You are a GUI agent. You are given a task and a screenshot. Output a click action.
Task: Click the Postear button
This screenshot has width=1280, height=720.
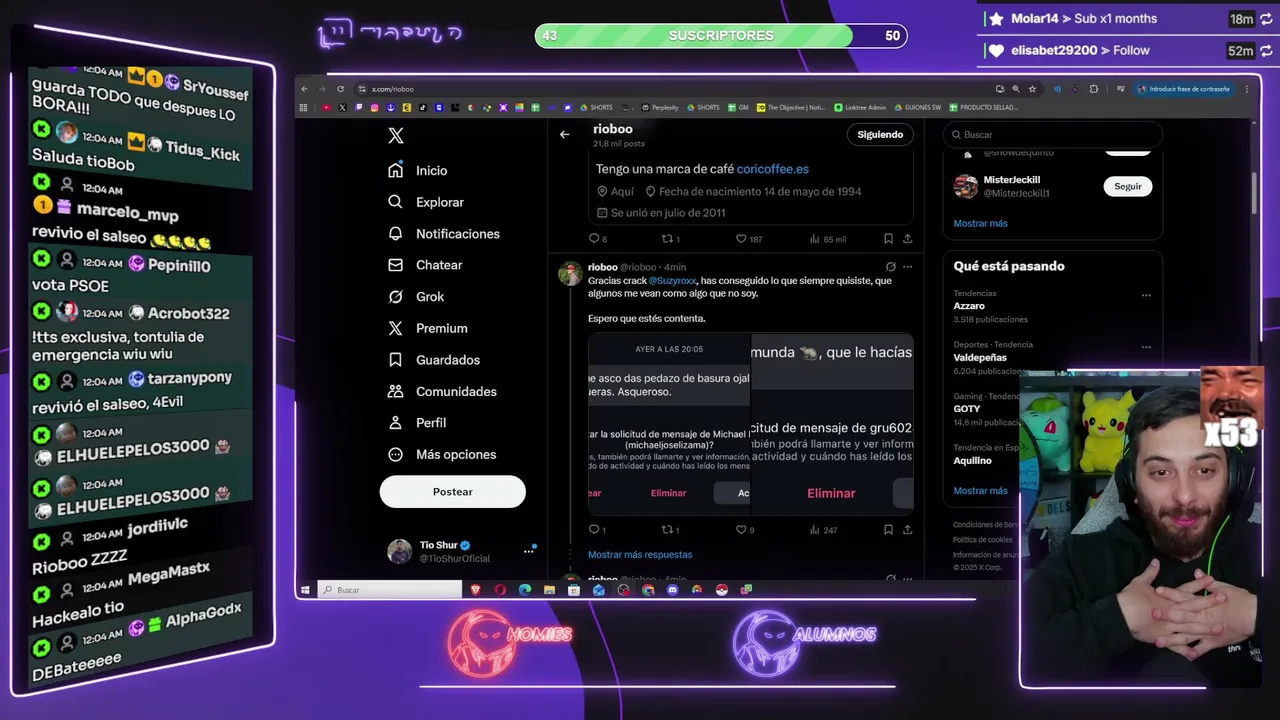pos(452,492)
